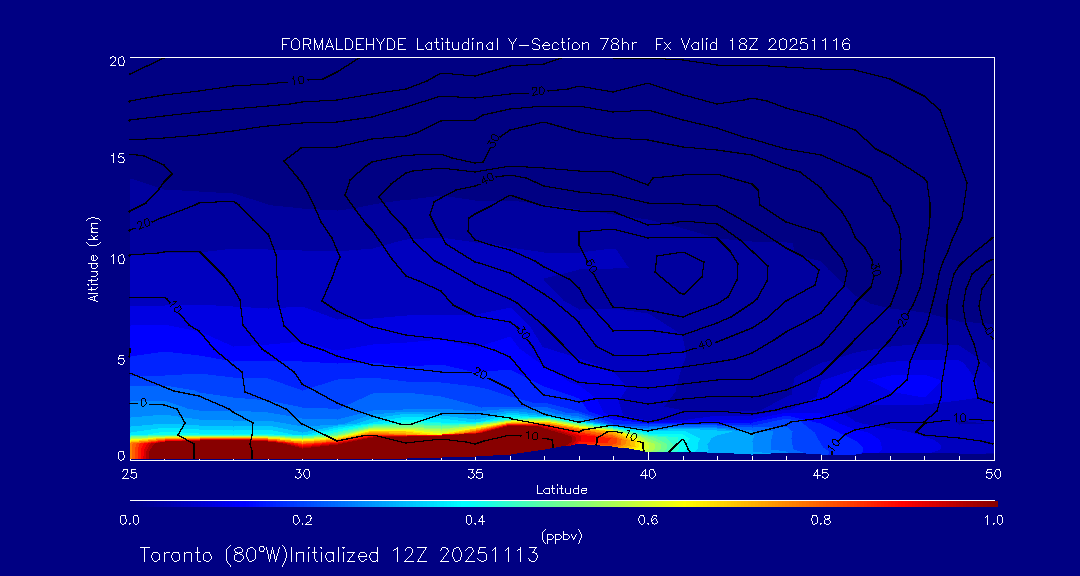Click the latitude tick label '25'
This screenshot has width=1080, height=576.
coord(129,474)
